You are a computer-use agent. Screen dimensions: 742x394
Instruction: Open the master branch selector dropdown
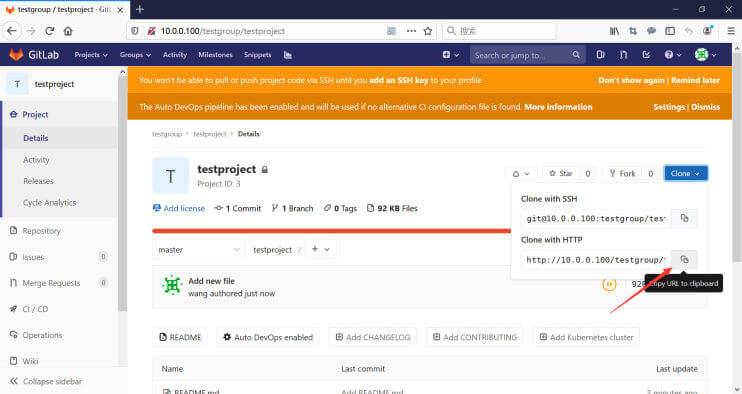(x=199, y=249)
